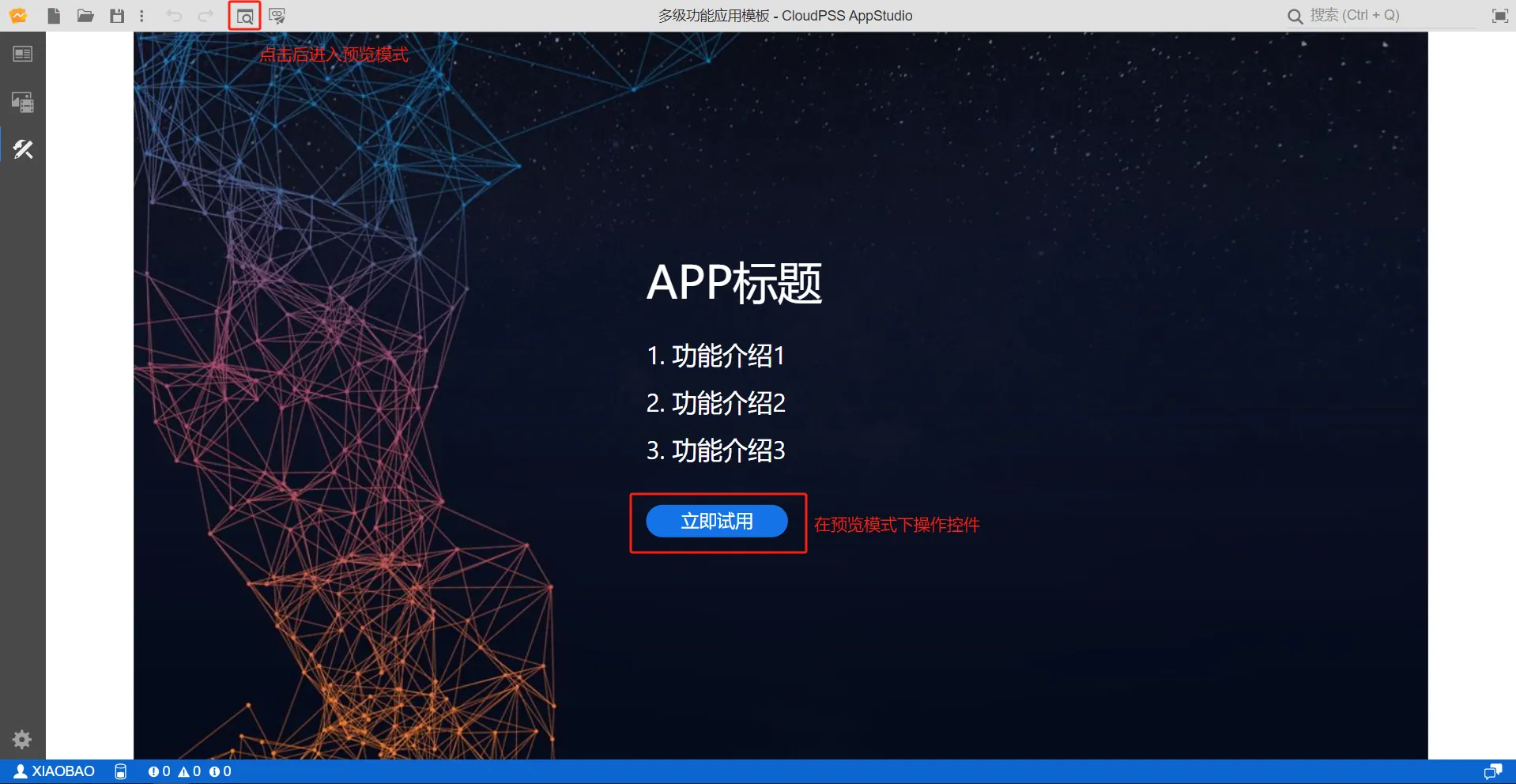This screenshot has width=1516, height=784.
Task: Select the text 3. 功能介绍3
Action: pos(716,450)
